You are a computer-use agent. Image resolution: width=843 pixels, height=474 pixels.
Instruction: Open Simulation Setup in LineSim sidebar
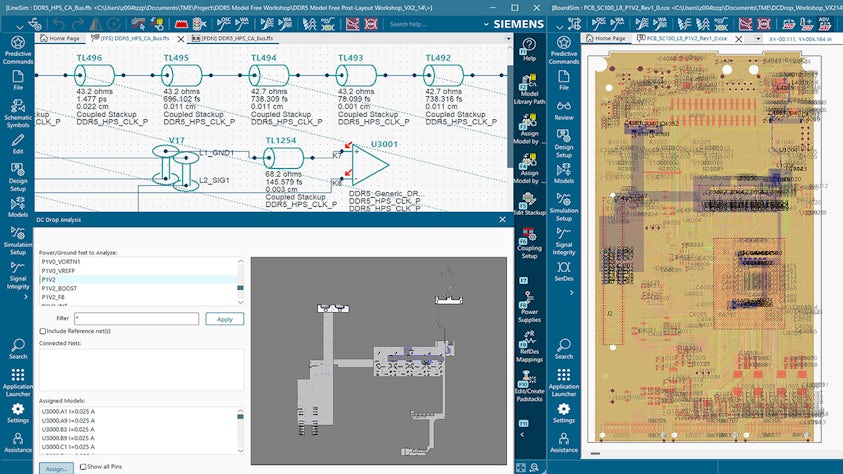18,241
